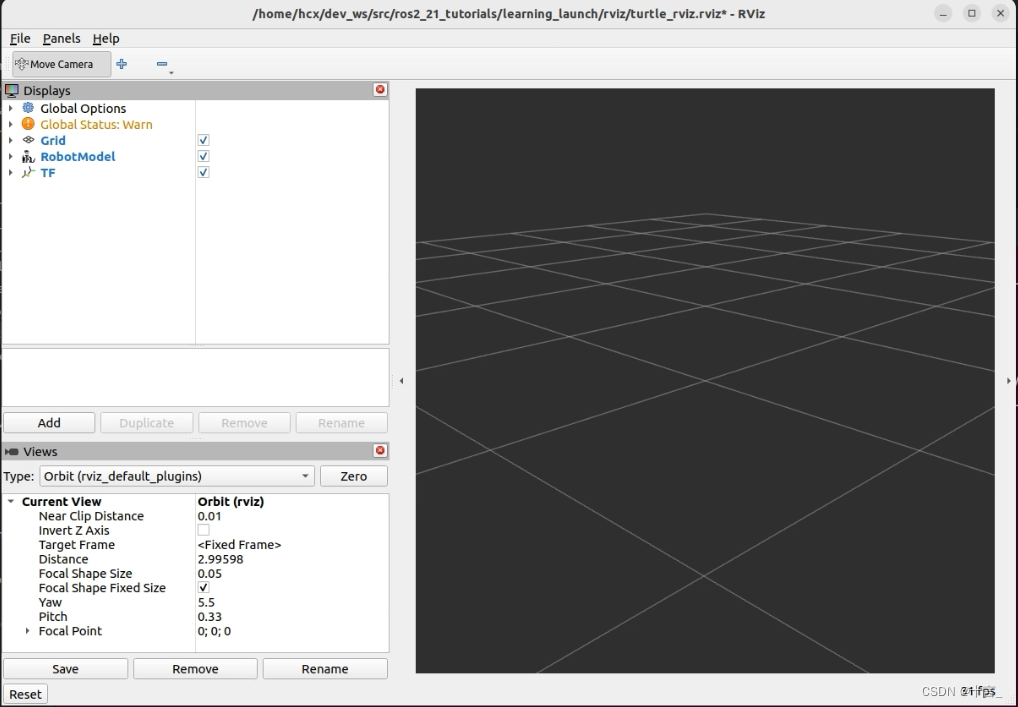The image size is (1018, 707).
Task: Click the Rename view button
Action: click(x=325, y=669)
